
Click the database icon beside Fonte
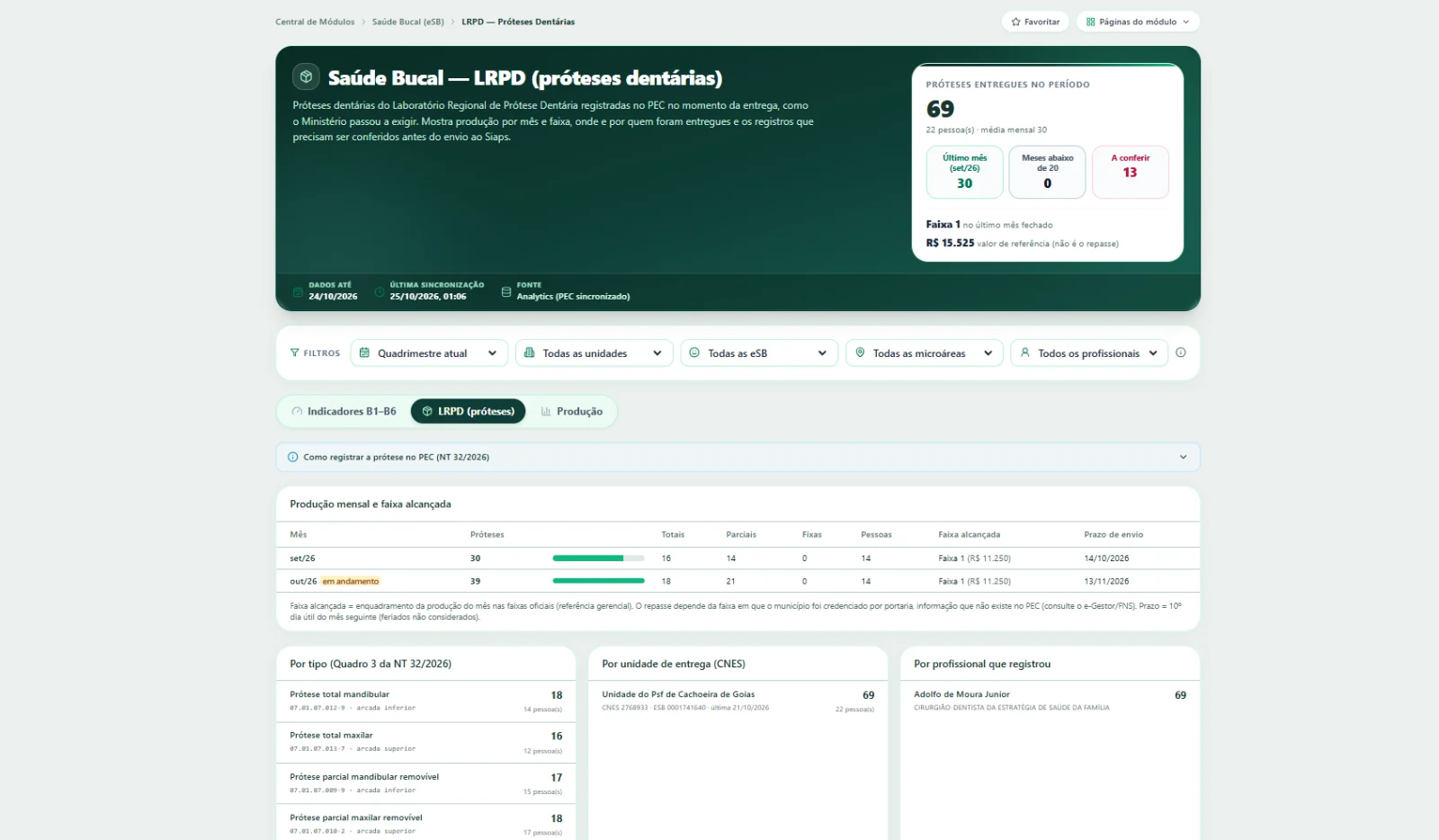tap(506, 291)
